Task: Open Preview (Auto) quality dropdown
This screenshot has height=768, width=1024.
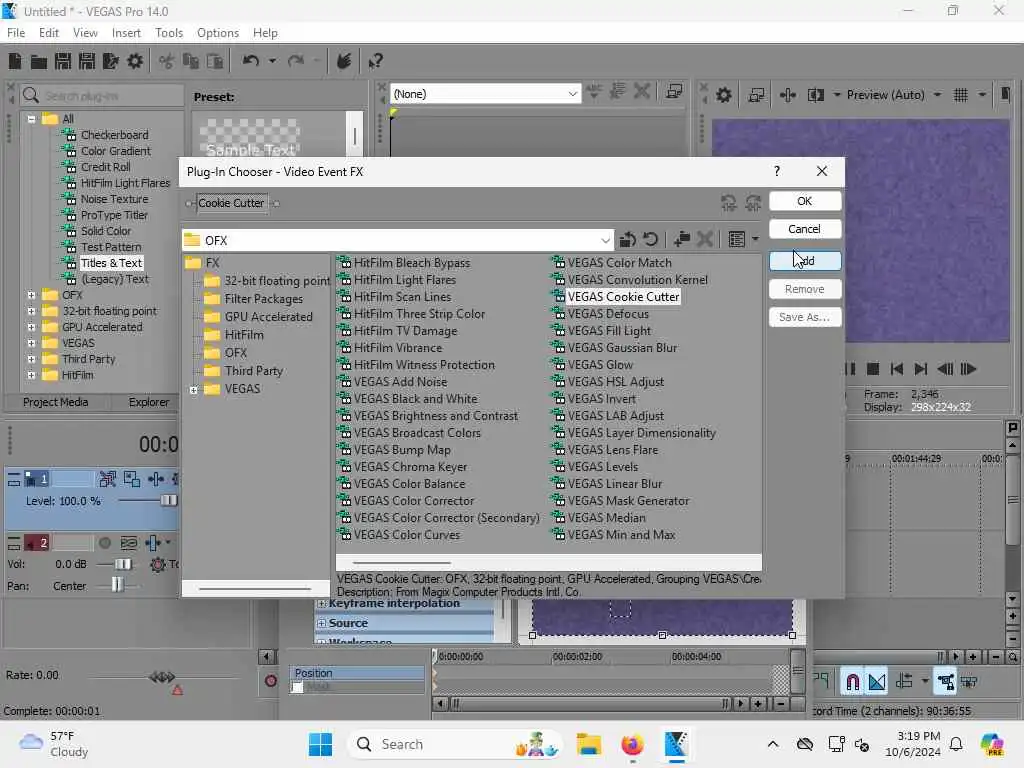Action: (x=937, y=95)
